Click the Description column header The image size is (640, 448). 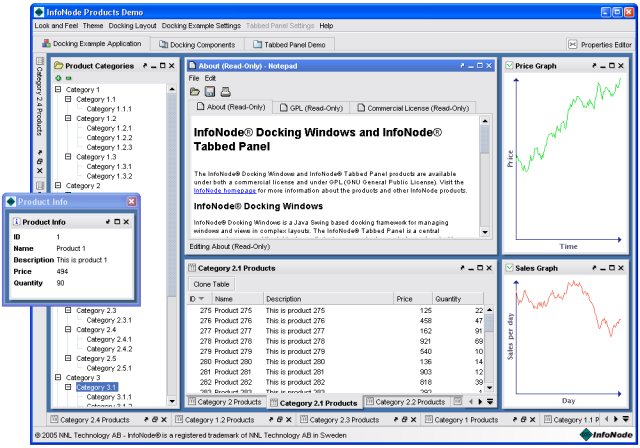click(328, 299)
